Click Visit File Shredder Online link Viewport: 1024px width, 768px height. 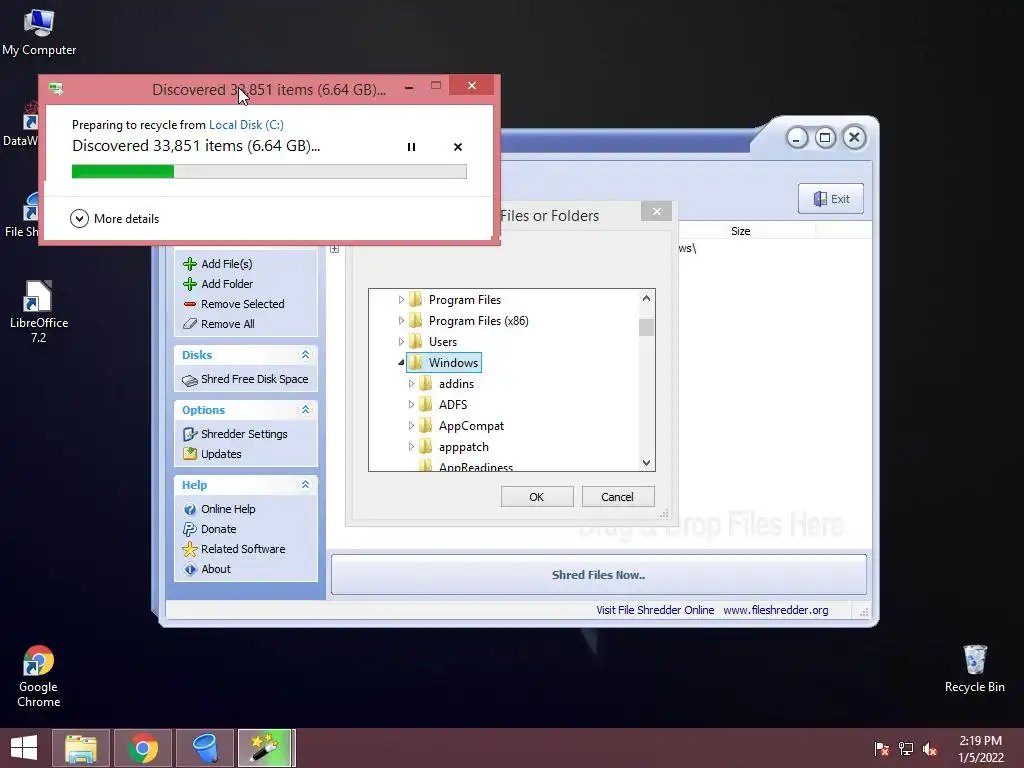tap(655, 610)
